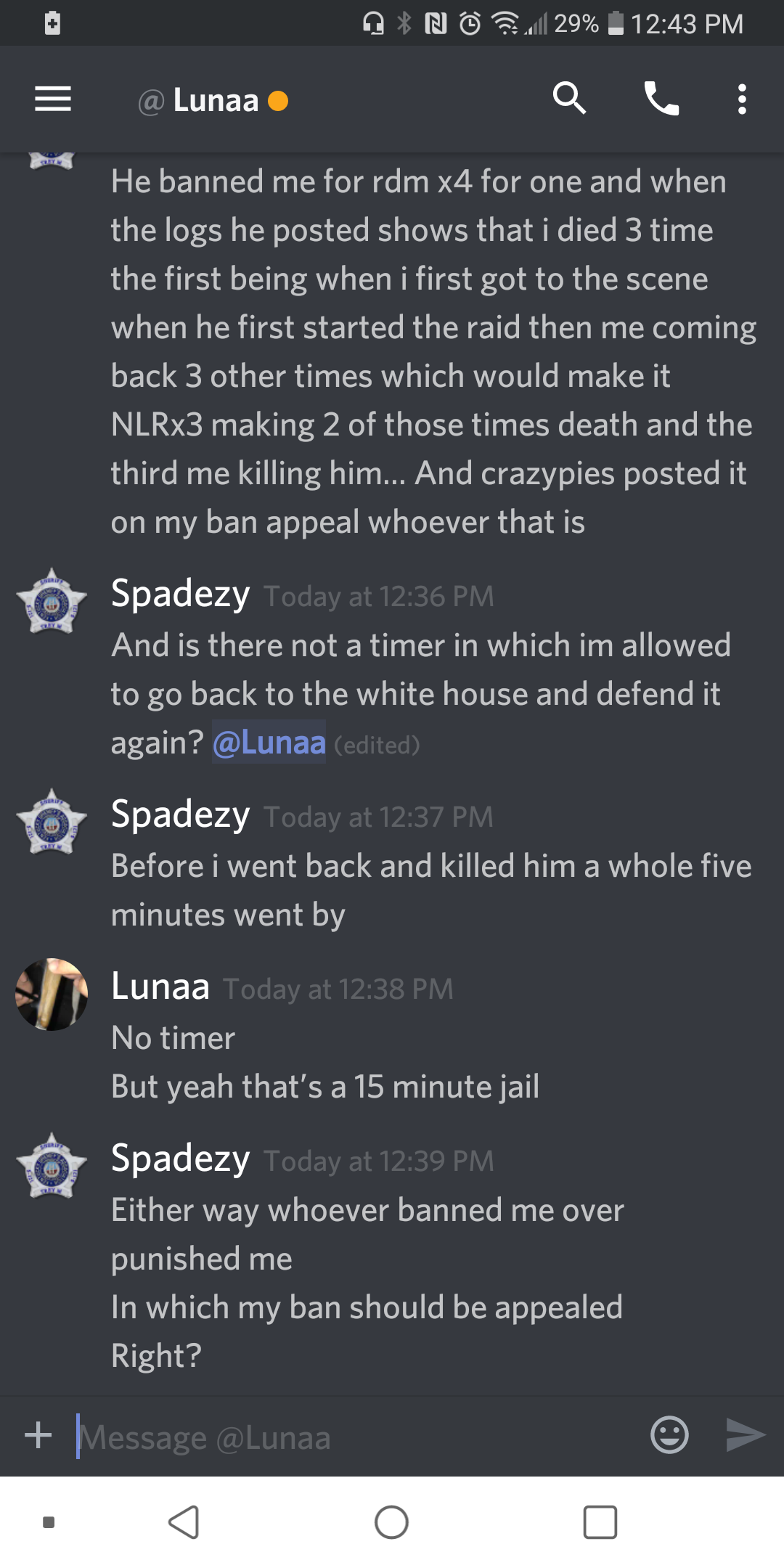This screenshot has width=784, height=1568.
Task: Tap the Spadezy username at 12:39 PM
Action: click(x=180, y=1158)
